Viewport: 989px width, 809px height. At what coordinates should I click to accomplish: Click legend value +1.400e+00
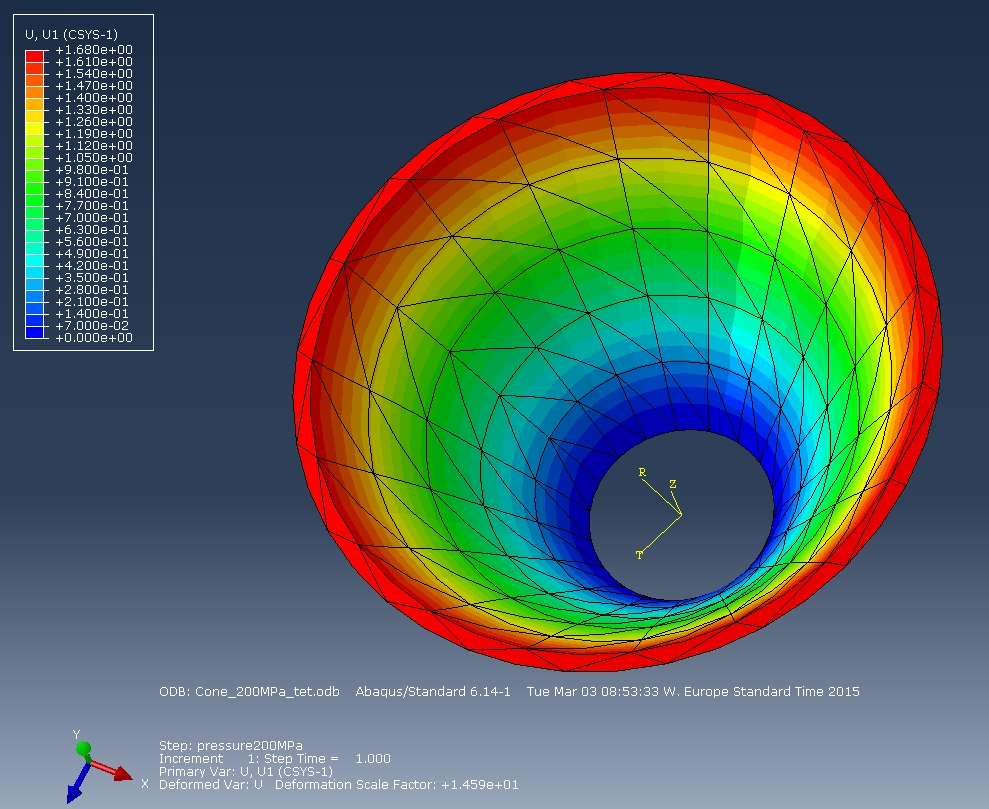tap(94, 98)
